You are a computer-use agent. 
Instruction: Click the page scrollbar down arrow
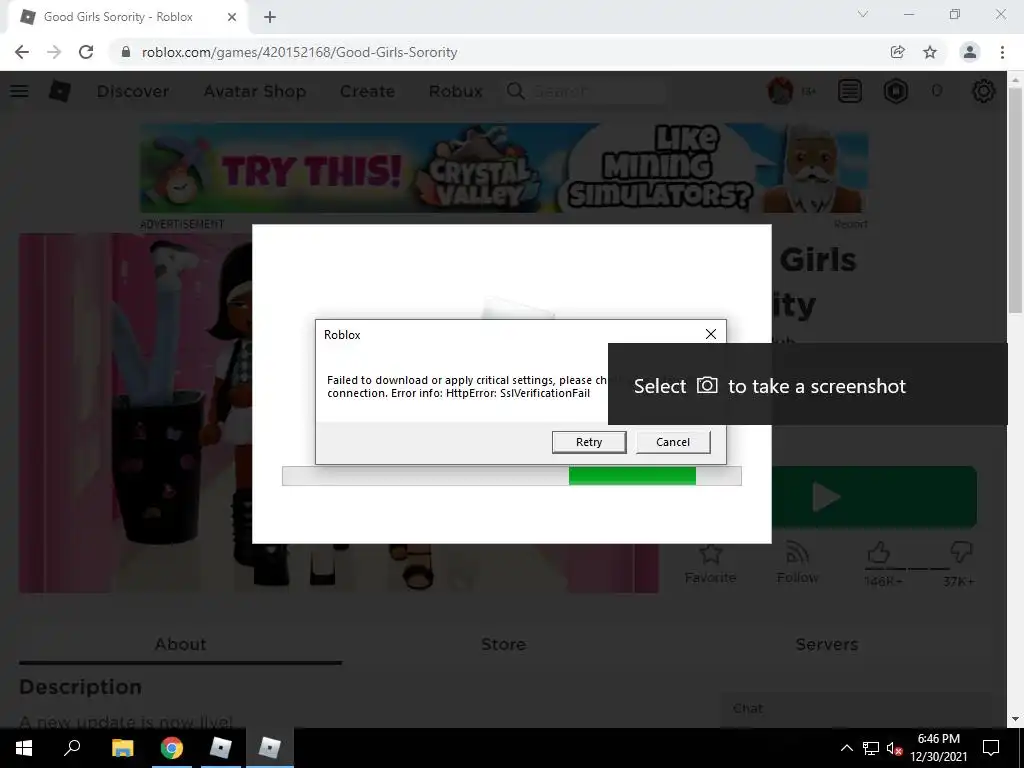[x=1015, y=719]
